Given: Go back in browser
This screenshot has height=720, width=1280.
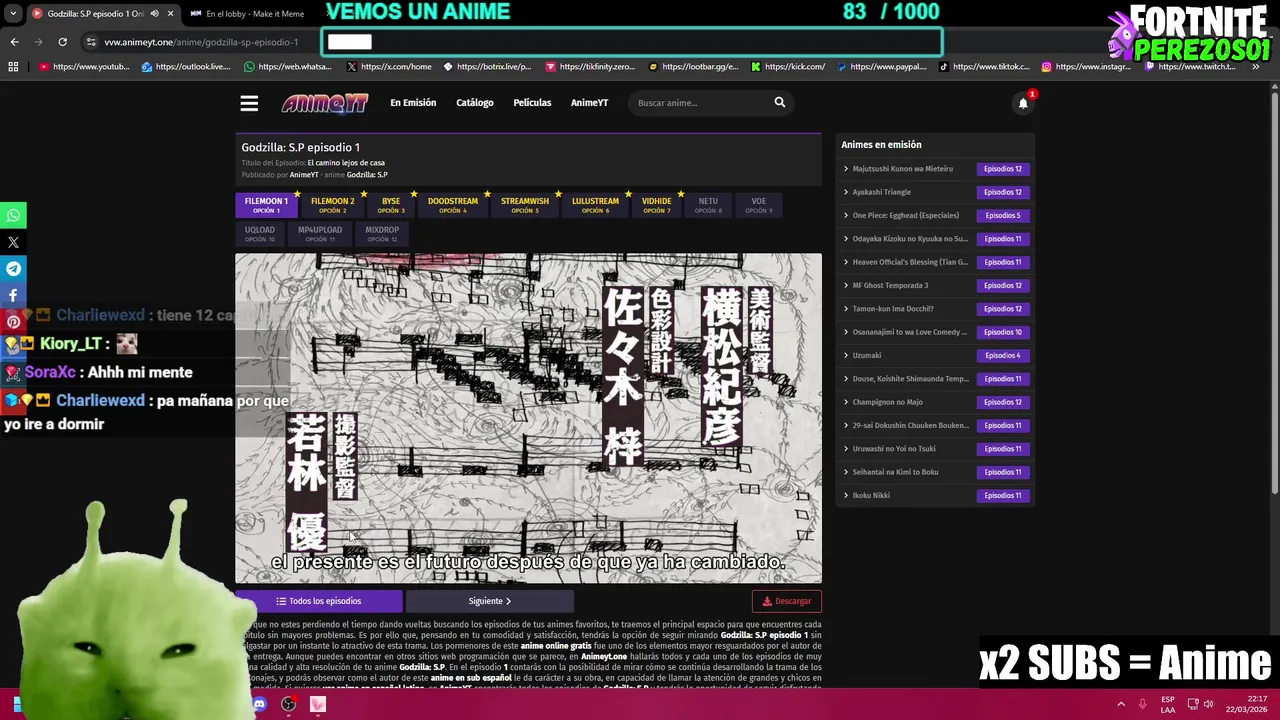Looking at the screenshot, I should pos(14,42).
